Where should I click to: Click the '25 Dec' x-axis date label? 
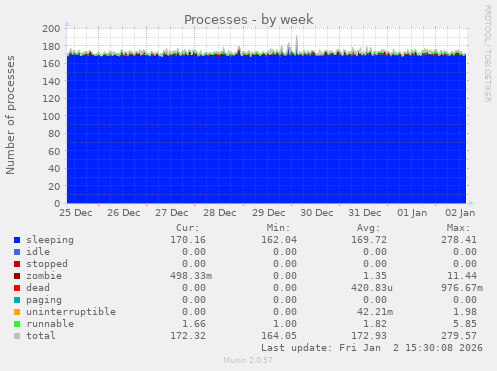pyautogui.click(x=76, y=213)
